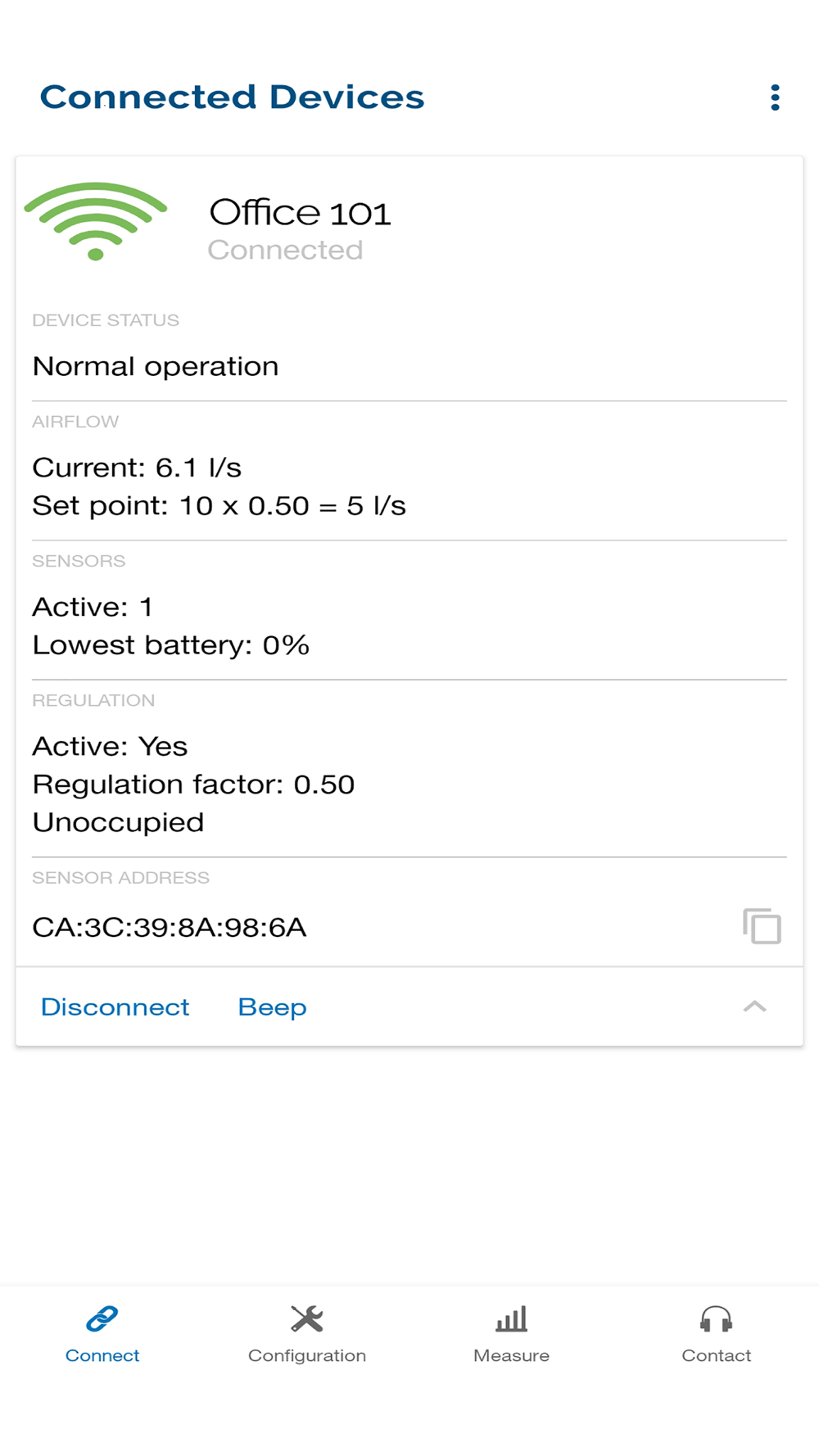
Task: Tap the sensor address CA:3C:39:8A:98:6A
Action: click(170, 927)
